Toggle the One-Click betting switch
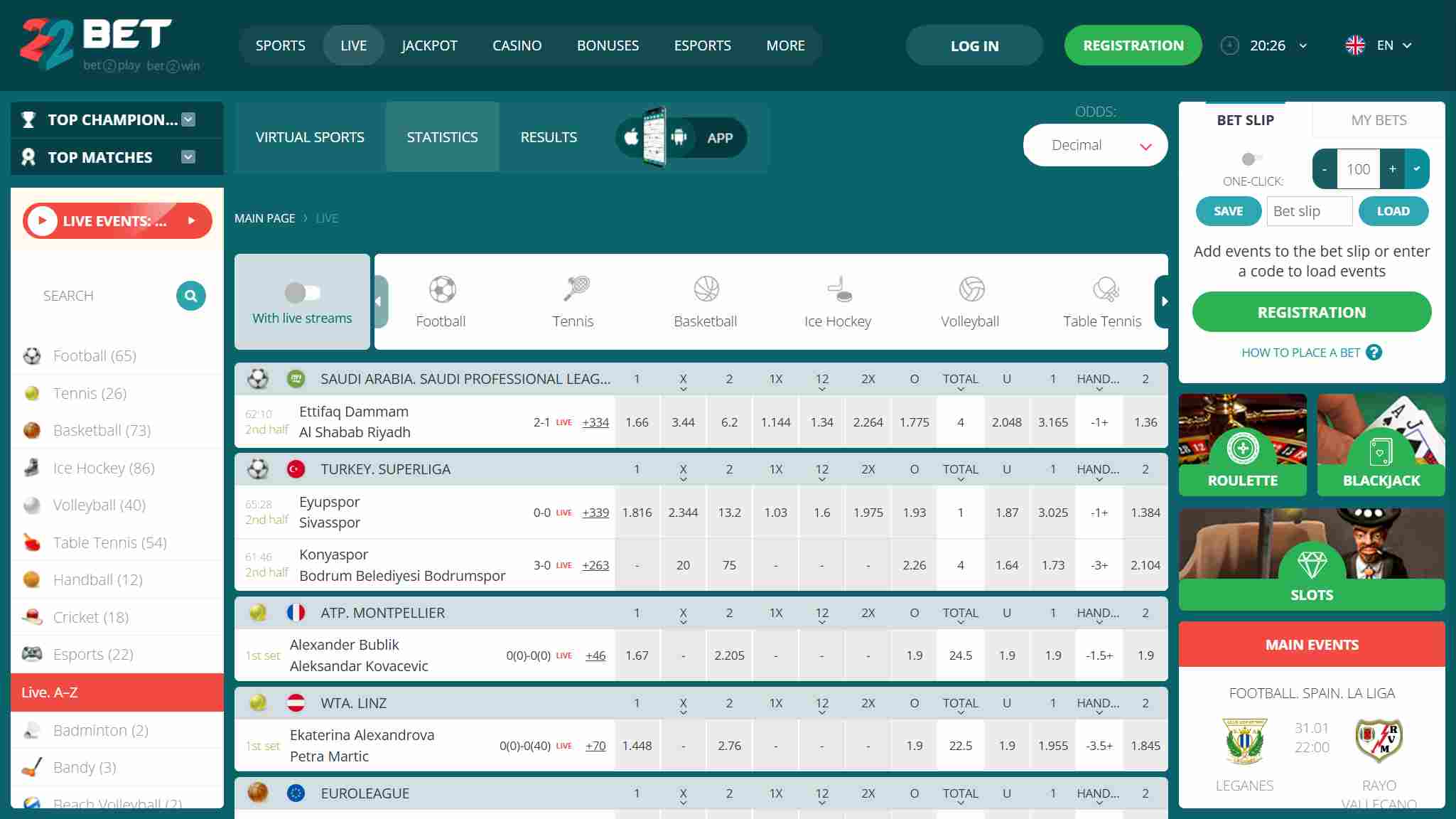 click(x=1252, y=159)
